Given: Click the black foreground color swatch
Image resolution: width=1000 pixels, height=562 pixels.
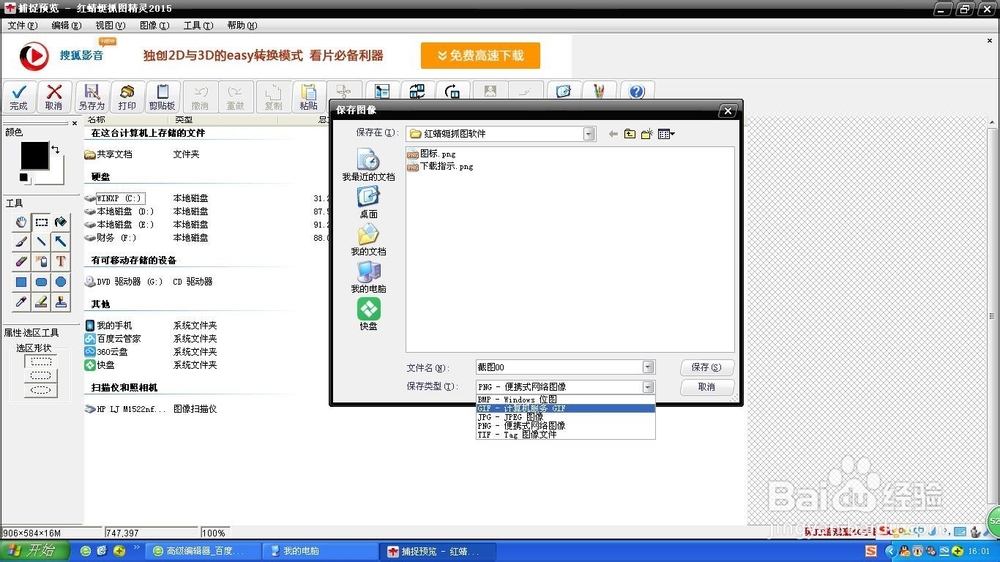Looking at the screenshot, I should [34, 156].
